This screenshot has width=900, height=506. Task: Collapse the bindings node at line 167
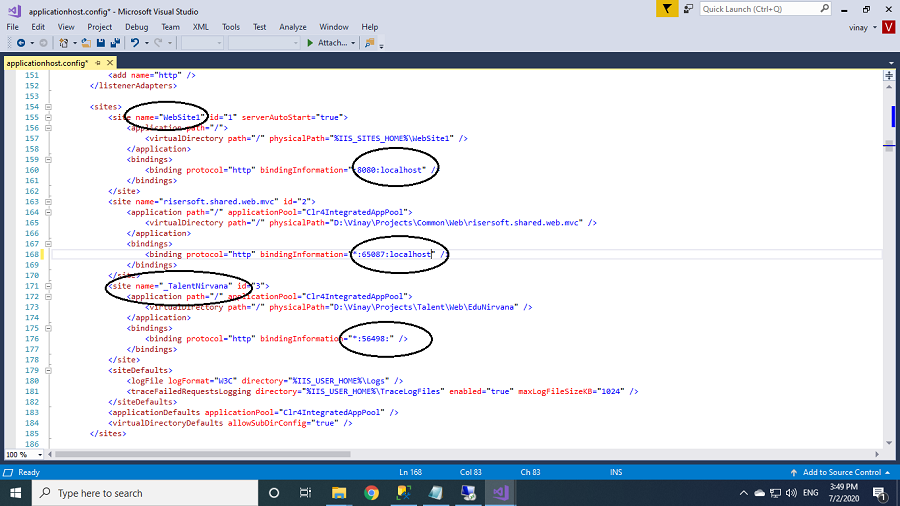(x=48, y=244)
